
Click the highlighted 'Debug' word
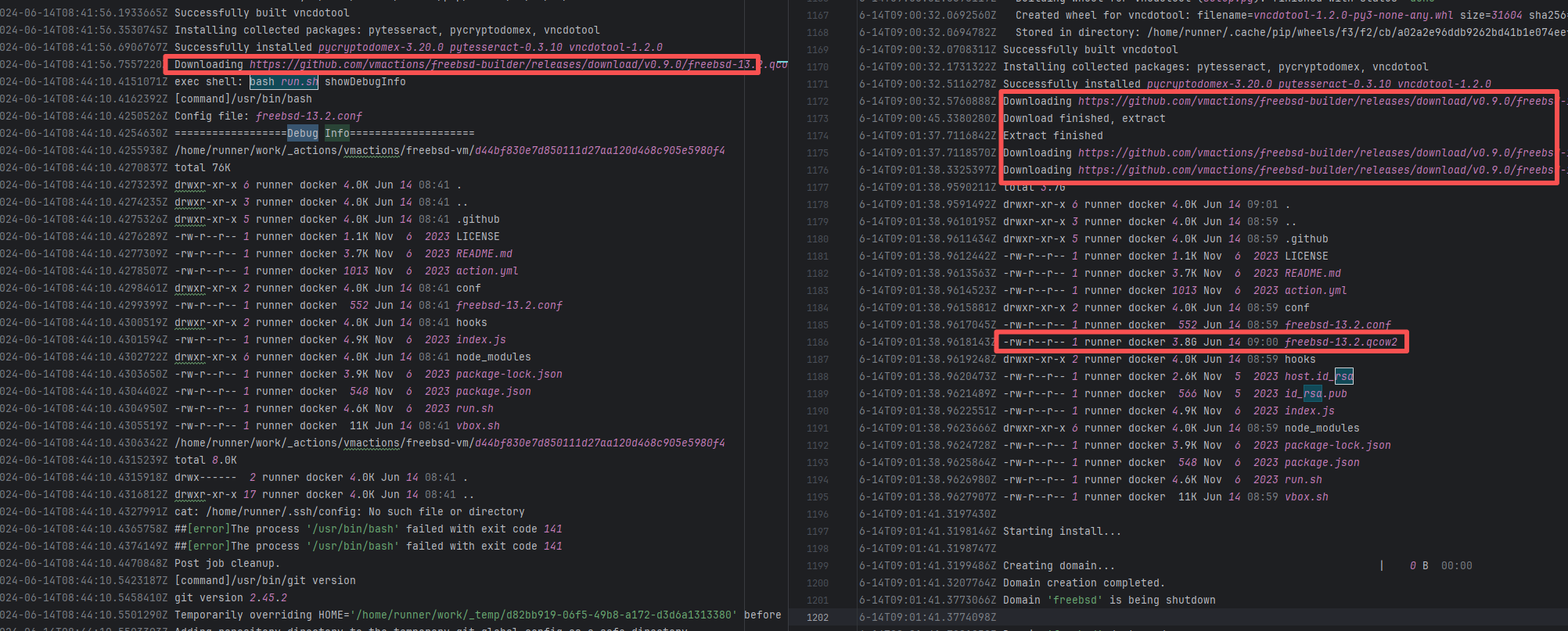pos(302,134)
